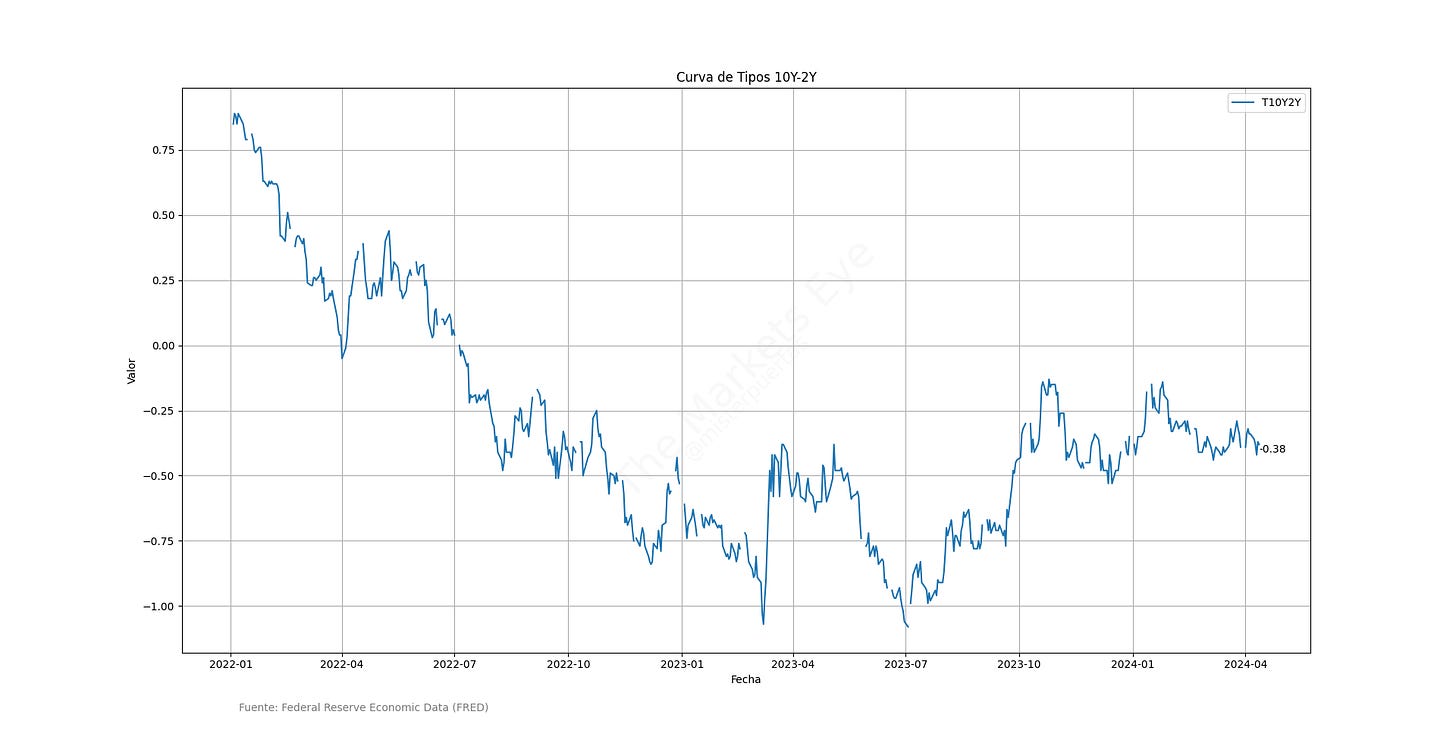Click the 2023-01 x-axis tick label

(682, 664)
